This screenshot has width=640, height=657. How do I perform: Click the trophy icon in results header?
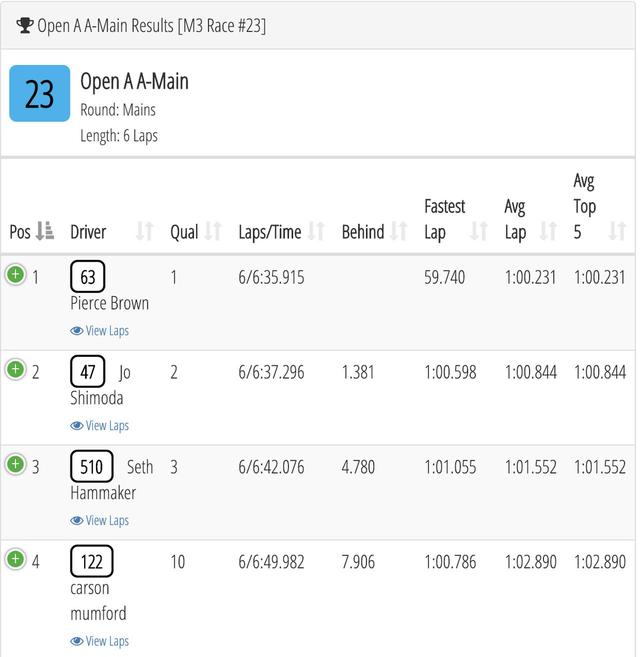[x=25, y=26]
